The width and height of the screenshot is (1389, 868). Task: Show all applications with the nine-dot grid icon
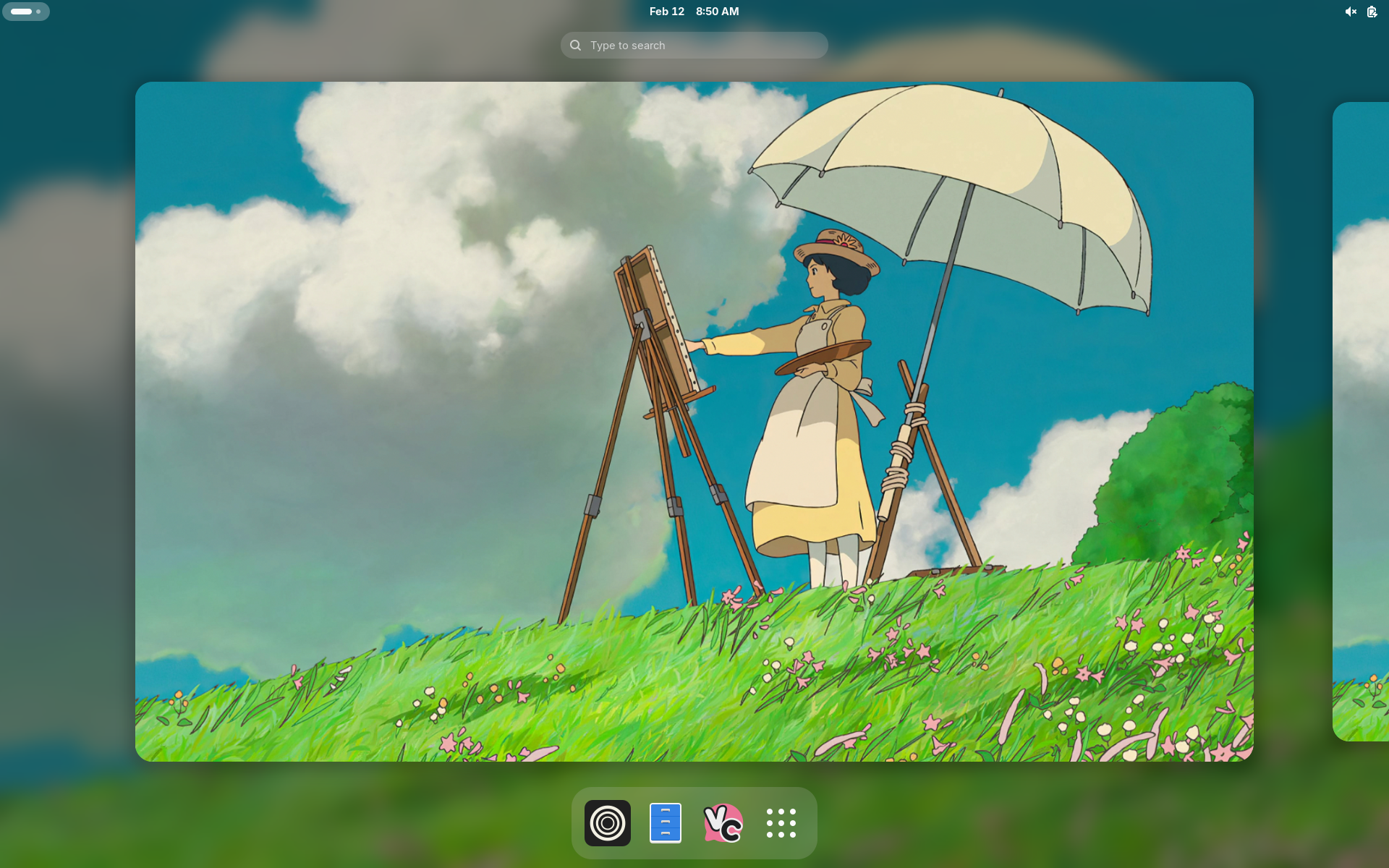(781, 823)
